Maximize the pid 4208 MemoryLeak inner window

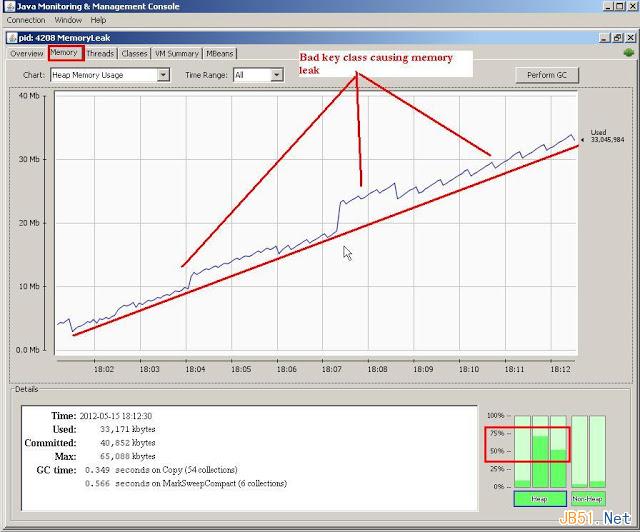click(618, 38)
